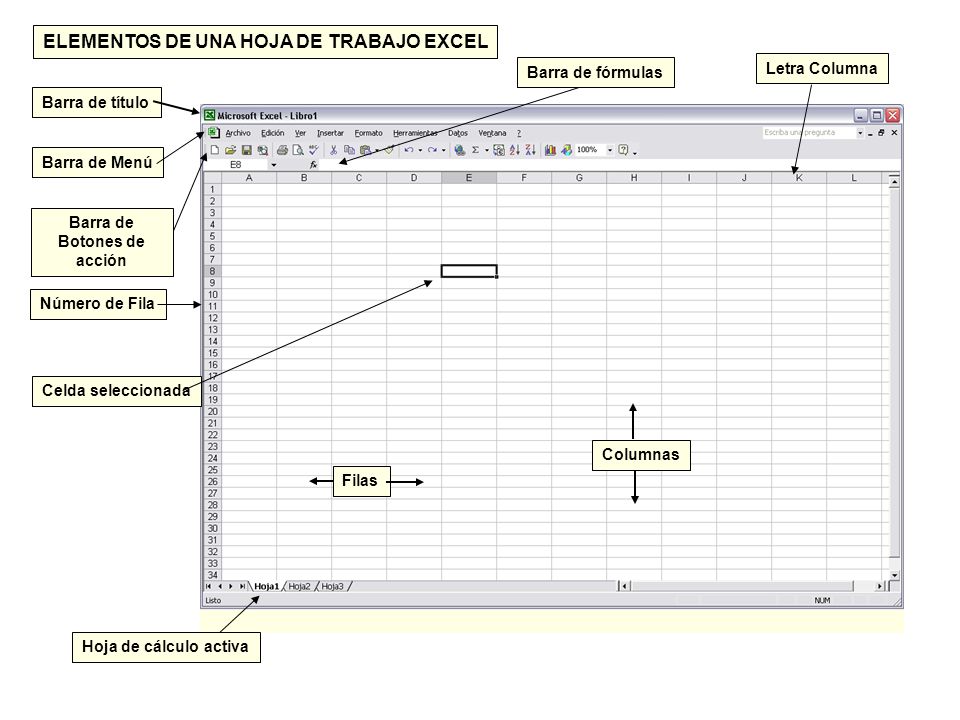Click inside the formula bar field
The image size is (960, 720).
point(609,165)
